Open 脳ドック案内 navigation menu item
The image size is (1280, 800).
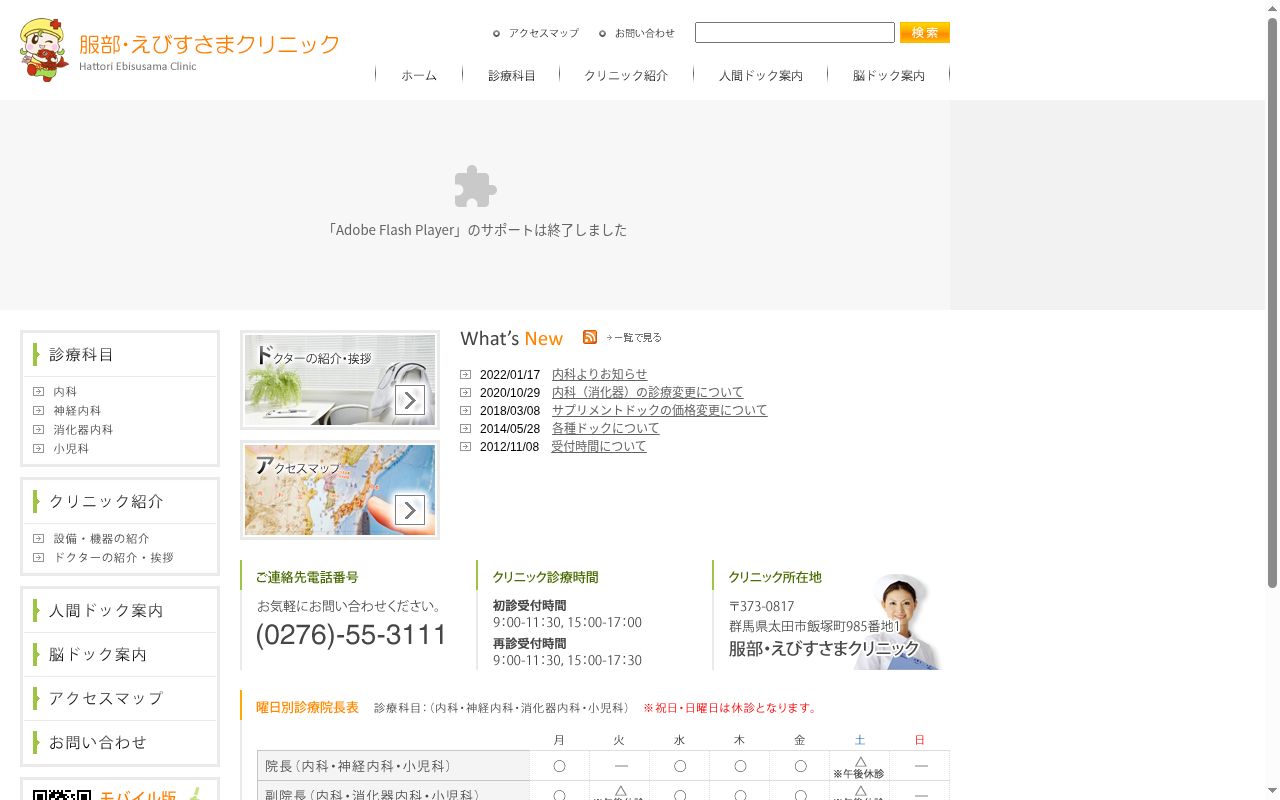[x=889, y=75]
